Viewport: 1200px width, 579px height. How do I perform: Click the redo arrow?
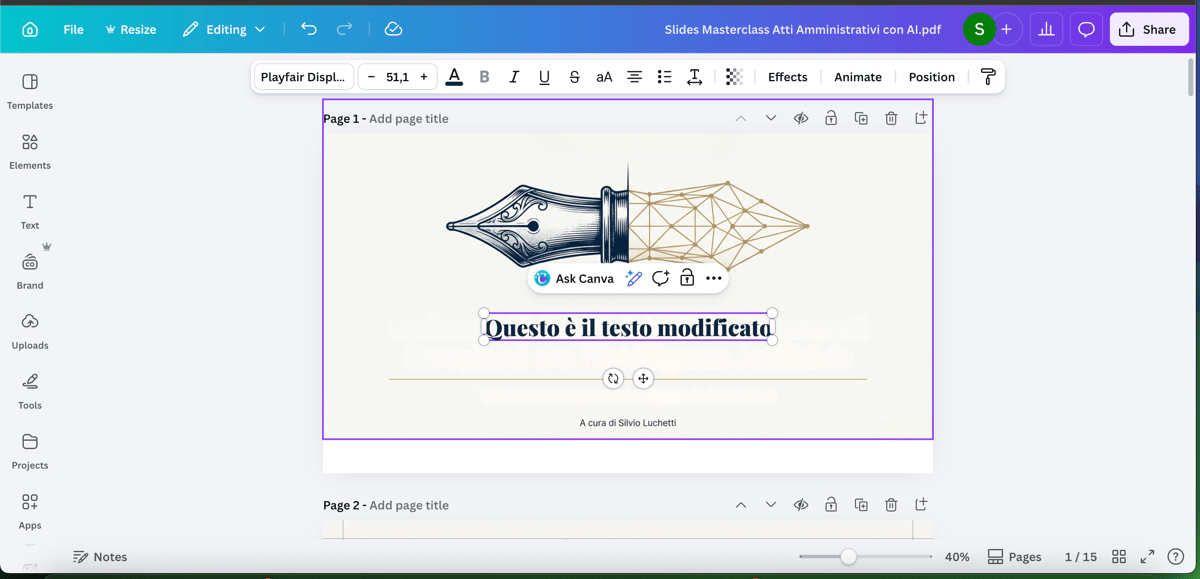344,29
